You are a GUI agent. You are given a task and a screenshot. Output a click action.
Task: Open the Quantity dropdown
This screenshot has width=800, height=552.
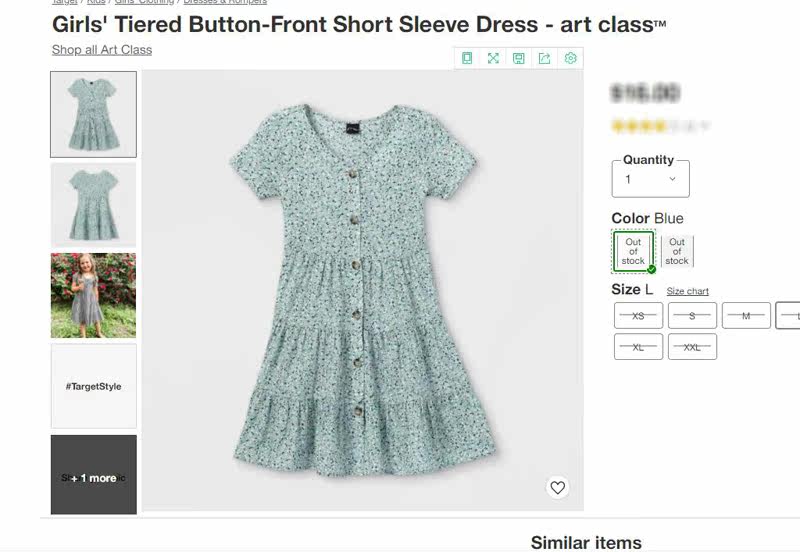(x=650, y=179)
